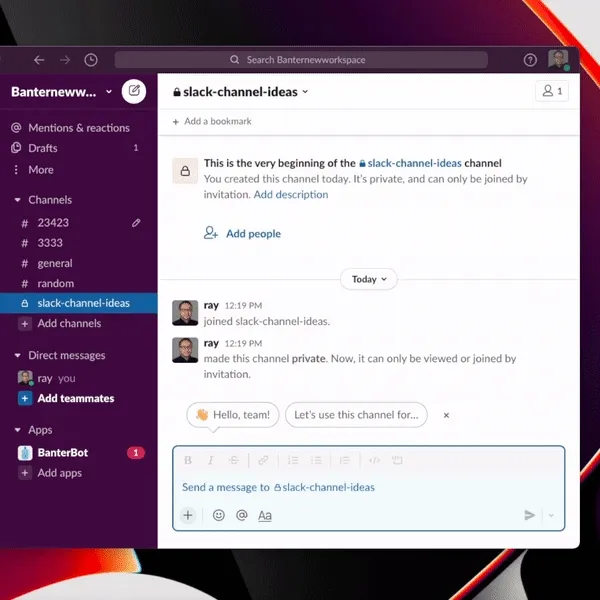Click the slack-channel-ideas link in the intro
Viewport: 600px width, 600px height.
pyautogui.click(x=410, y=163)
